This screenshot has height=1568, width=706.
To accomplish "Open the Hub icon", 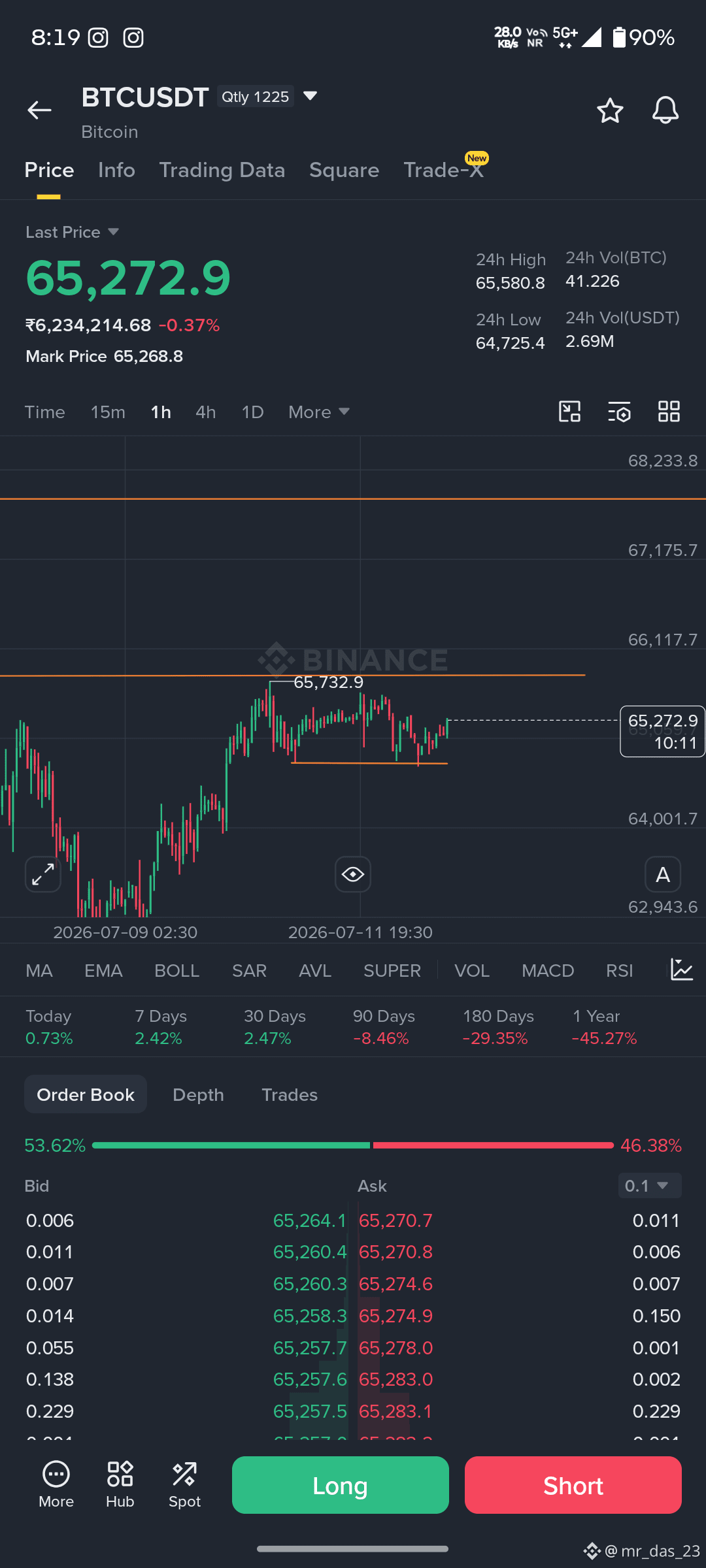I will click(x=120, y=1484).
